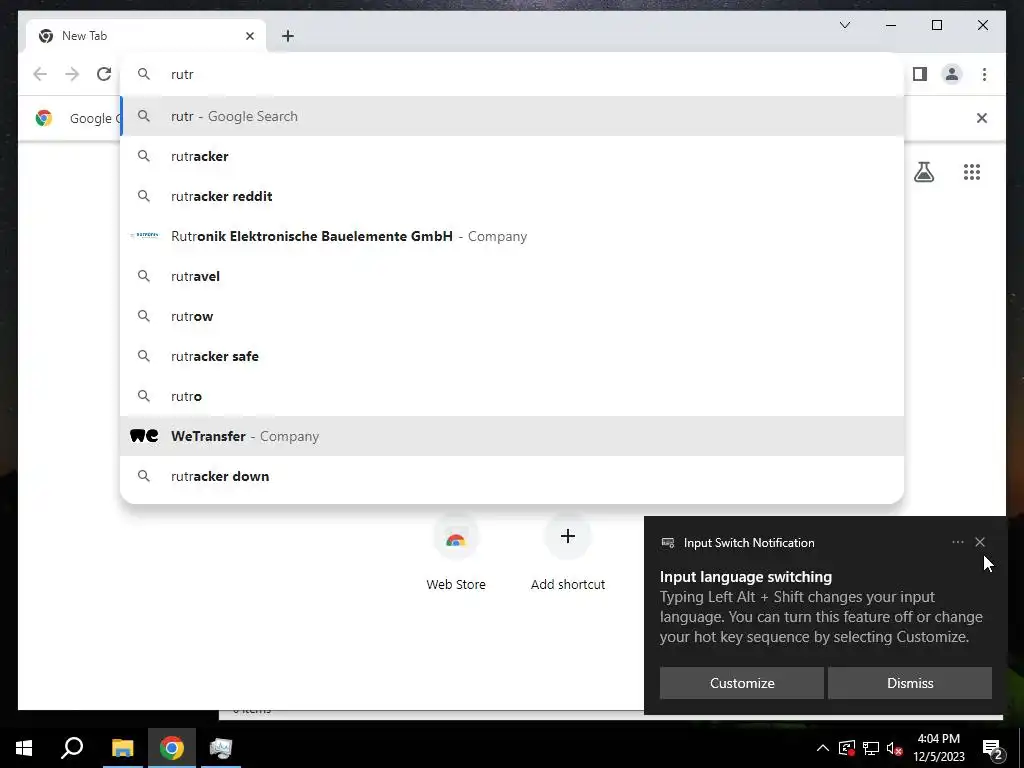Open the profile avatar menu
Screen dimensions: 1024x768
(x=952, y=74)
